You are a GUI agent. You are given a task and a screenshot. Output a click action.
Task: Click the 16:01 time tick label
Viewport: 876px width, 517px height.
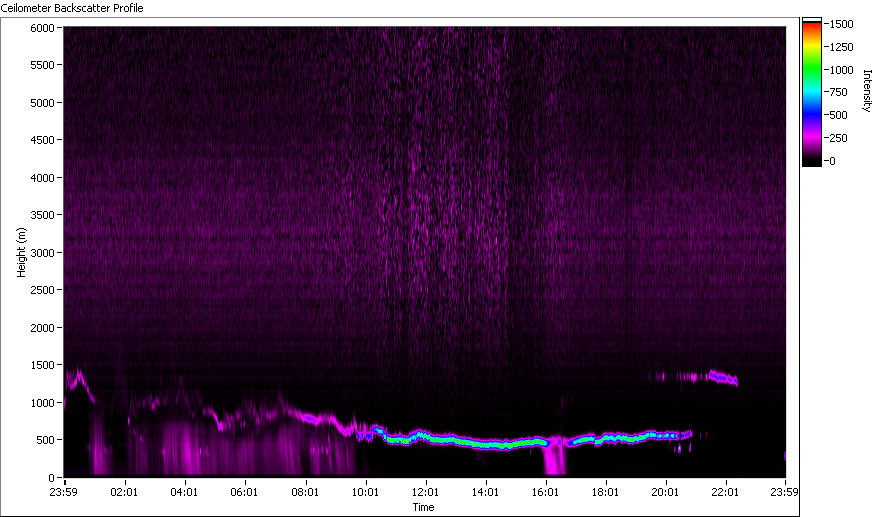click(x=545, y=492)
